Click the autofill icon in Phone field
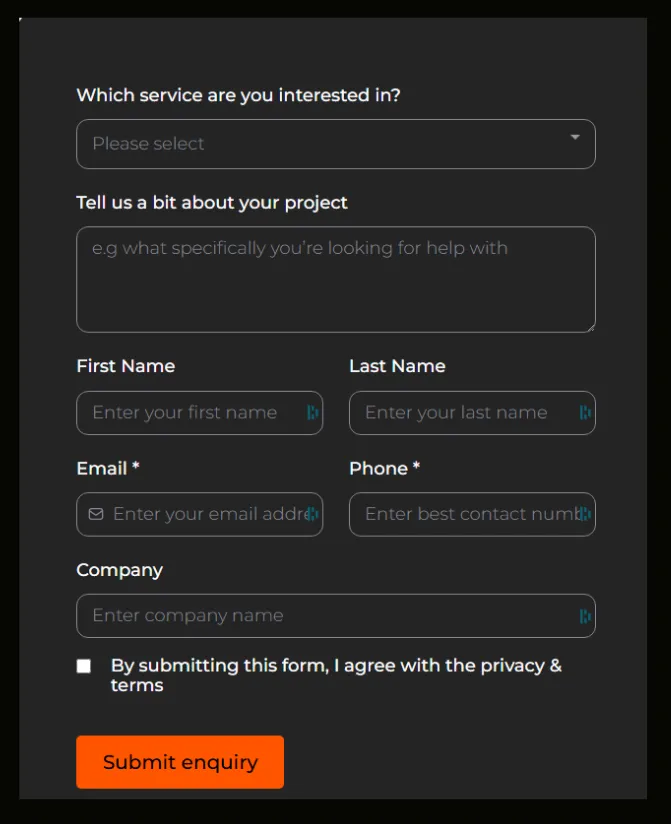The width and height of the screenshot is (671, 825). (x=585, y=514)
